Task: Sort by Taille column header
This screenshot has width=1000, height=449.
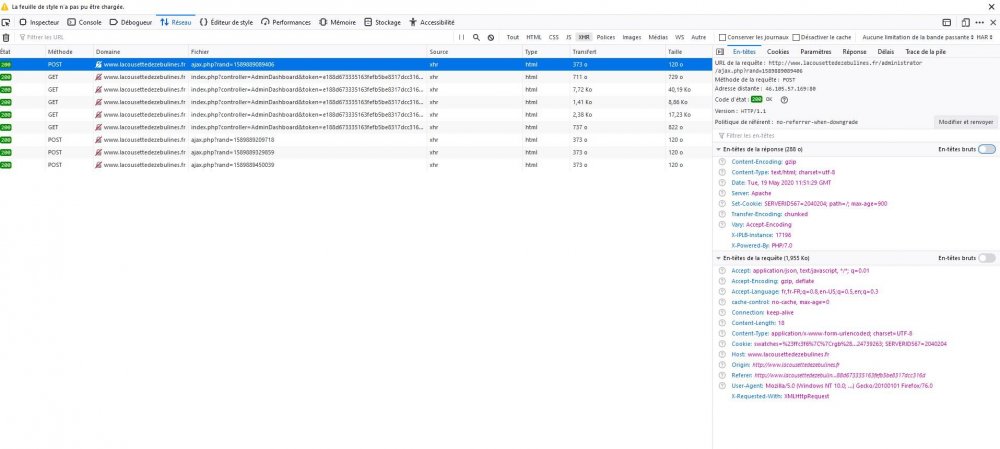Action: [x=688, y=52]
